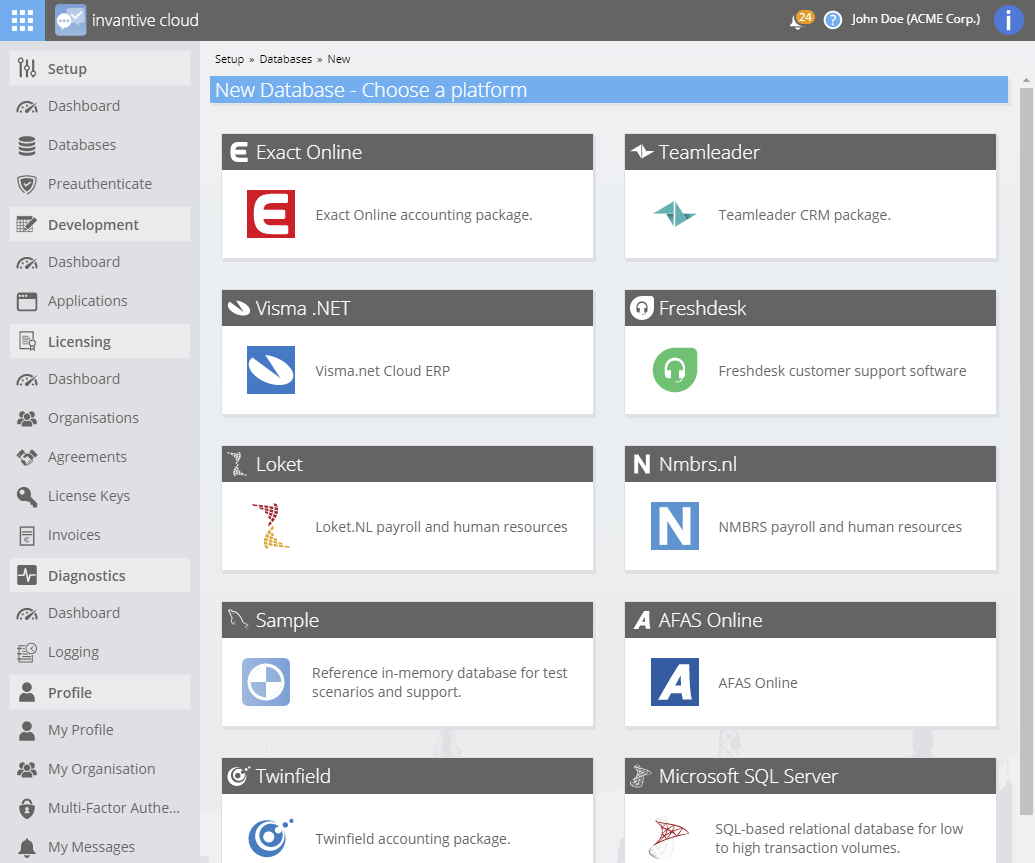1035x863 pixels.
Task: Click the Teamleader CRM icon
Action: click(x=672, y=213)
